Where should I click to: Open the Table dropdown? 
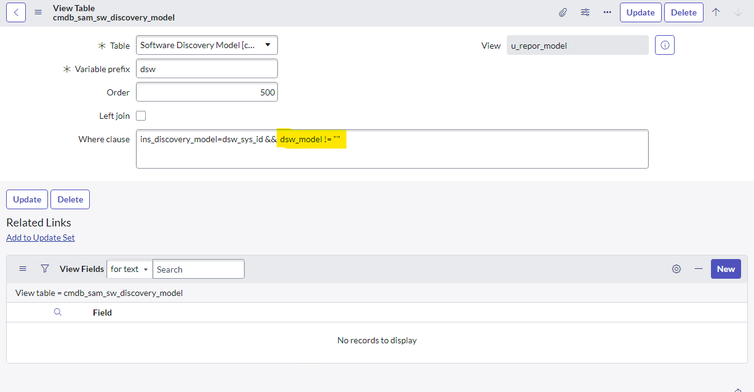pyautogui.click(x=207, y=45)
